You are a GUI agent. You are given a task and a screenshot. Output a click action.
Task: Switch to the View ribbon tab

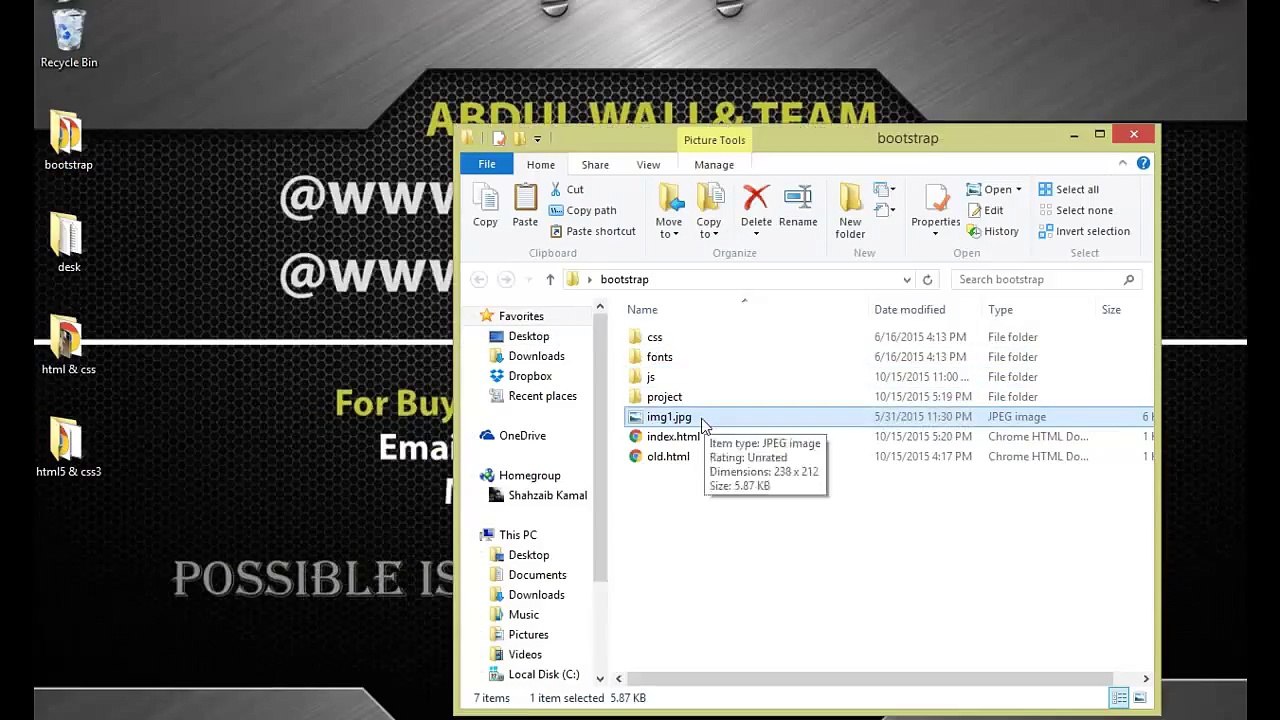648,165
